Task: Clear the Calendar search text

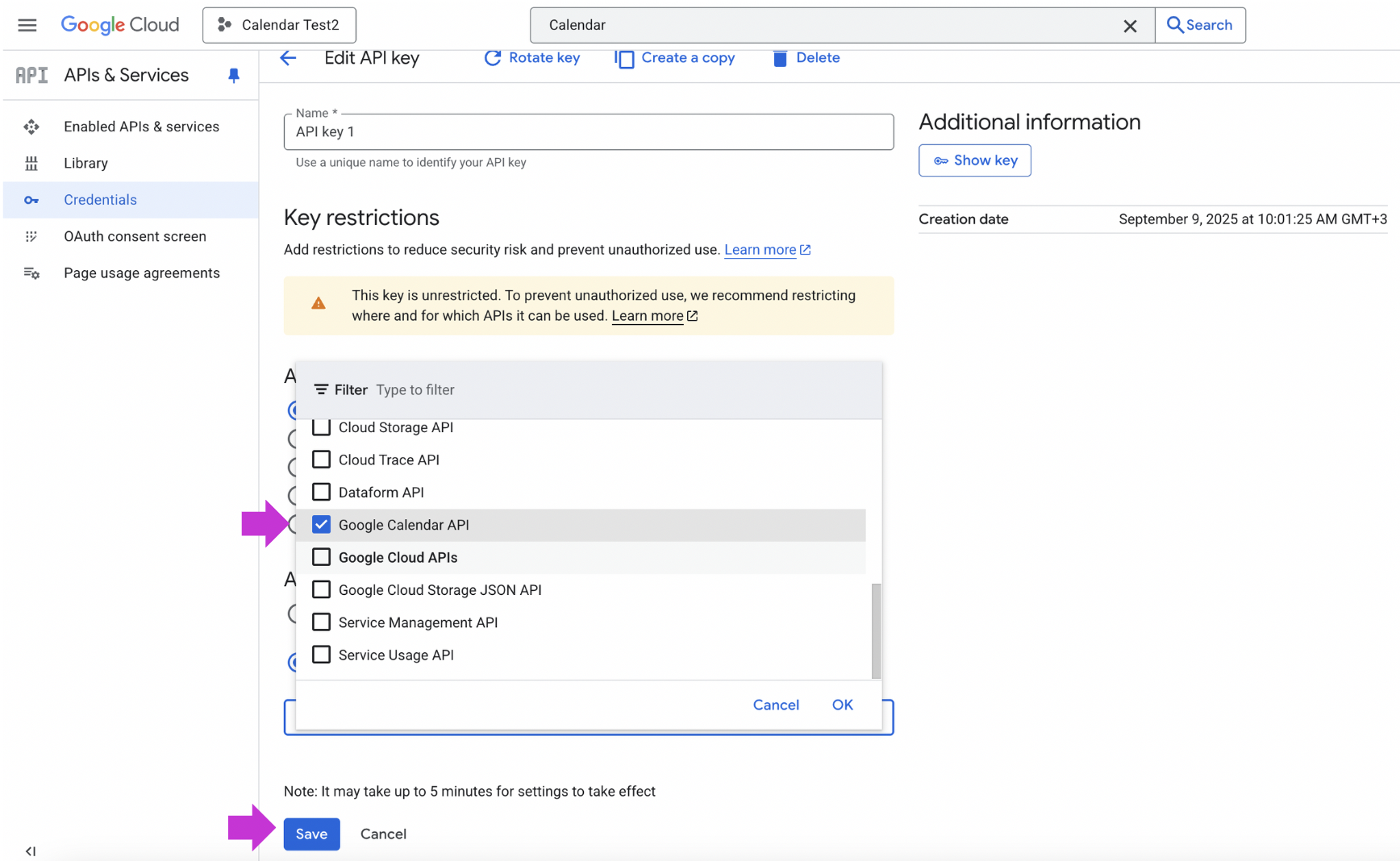Action: pos(1130,26)
